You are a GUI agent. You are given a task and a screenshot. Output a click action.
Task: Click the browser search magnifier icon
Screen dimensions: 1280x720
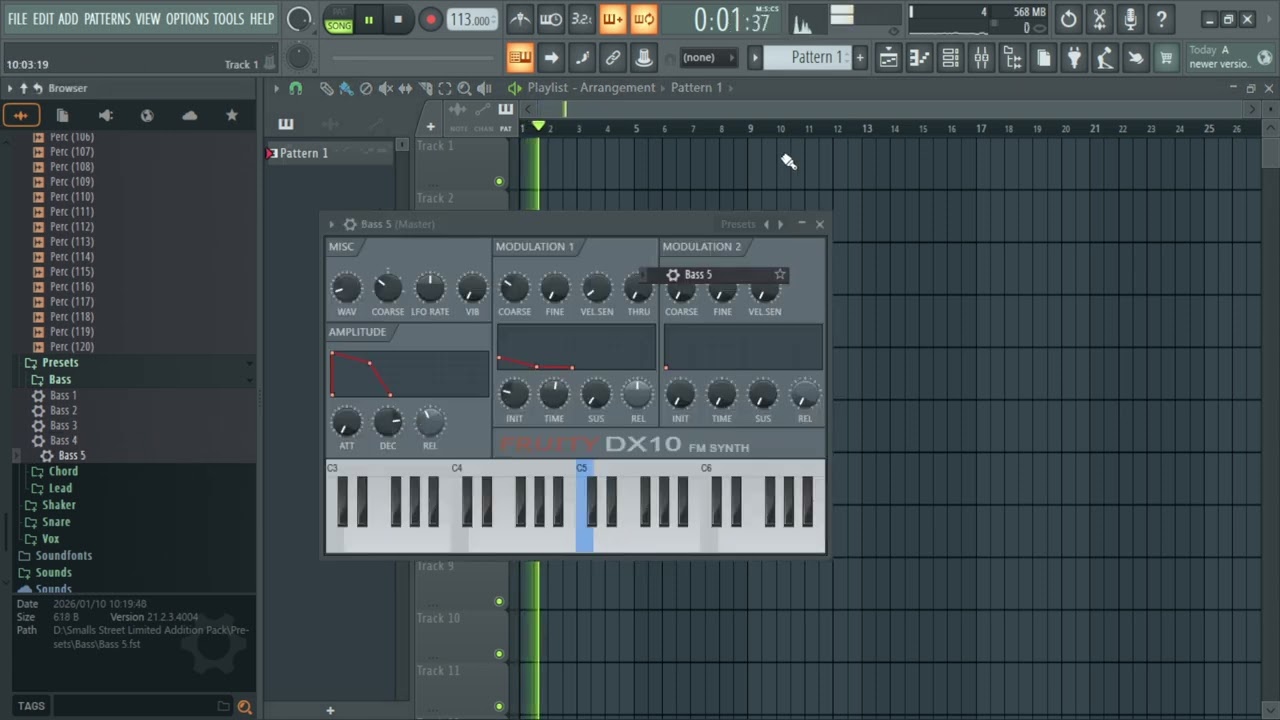pos(244,706)
